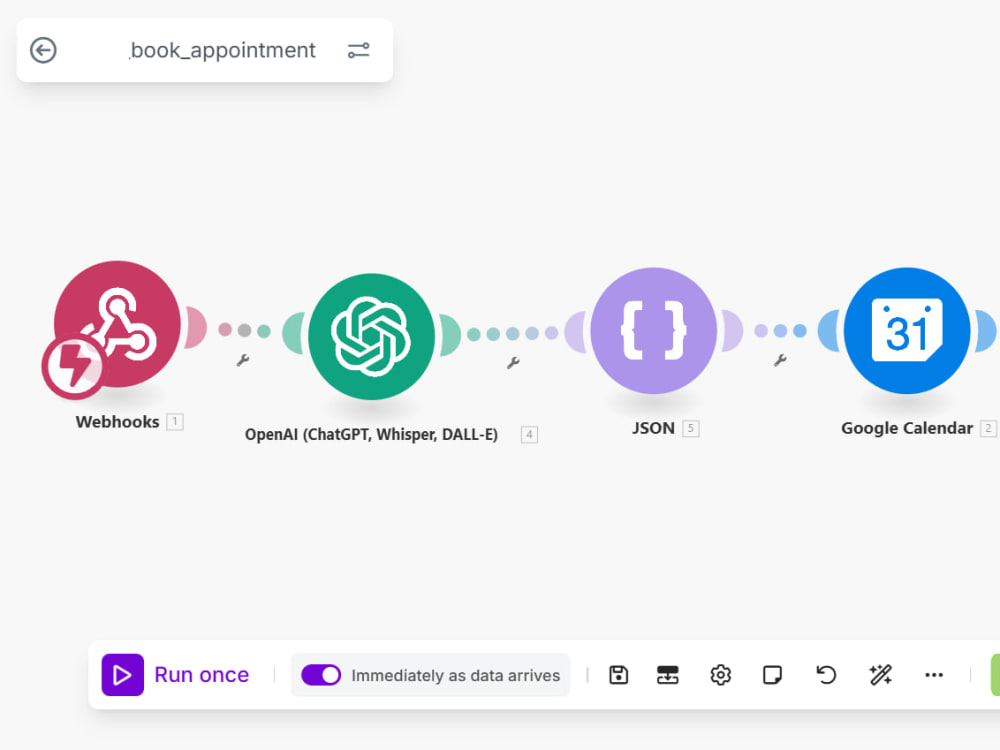Click the OpenAI module number 4 badge
This screenshot has width=1000, height=750.
click(x=529, y=434)
